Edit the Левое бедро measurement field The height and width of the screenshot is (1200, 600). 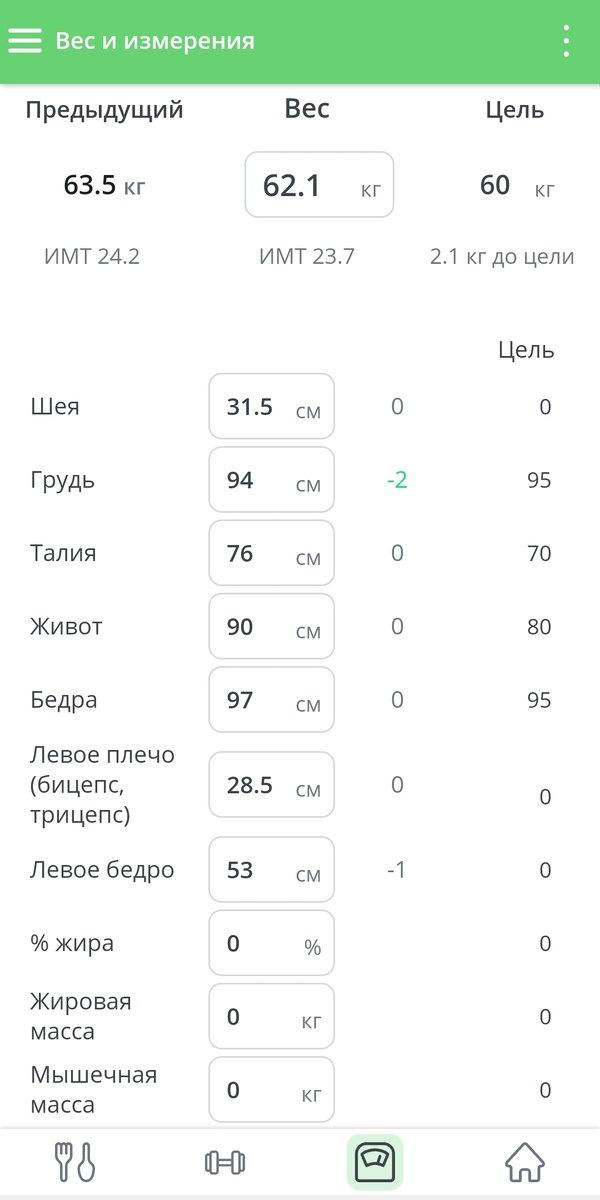click(x=270, y=870)
